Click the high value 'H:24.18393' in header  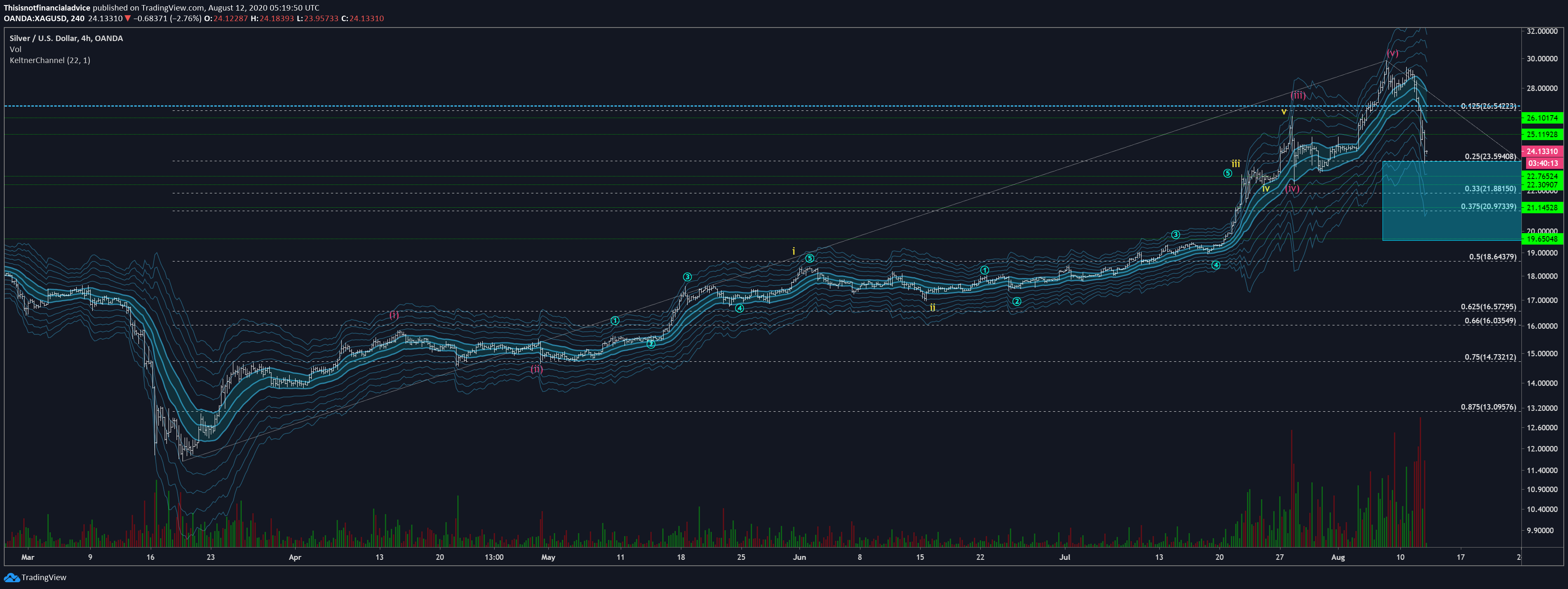pos(272,19)
